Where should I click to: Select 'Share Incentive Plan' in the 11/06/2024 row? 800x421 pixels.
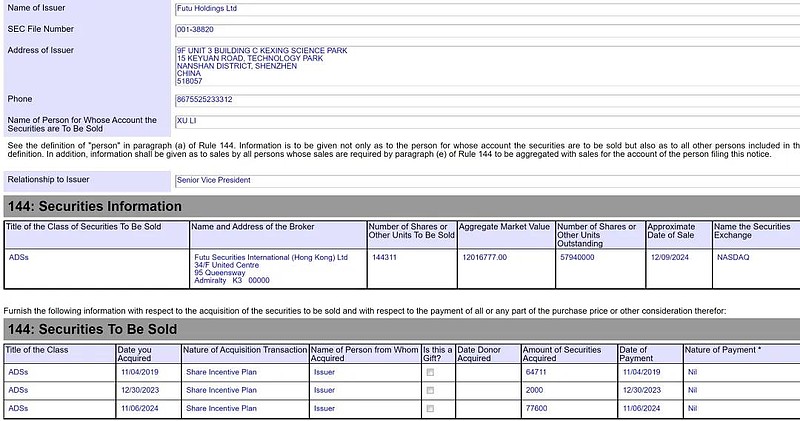point(221,408)
